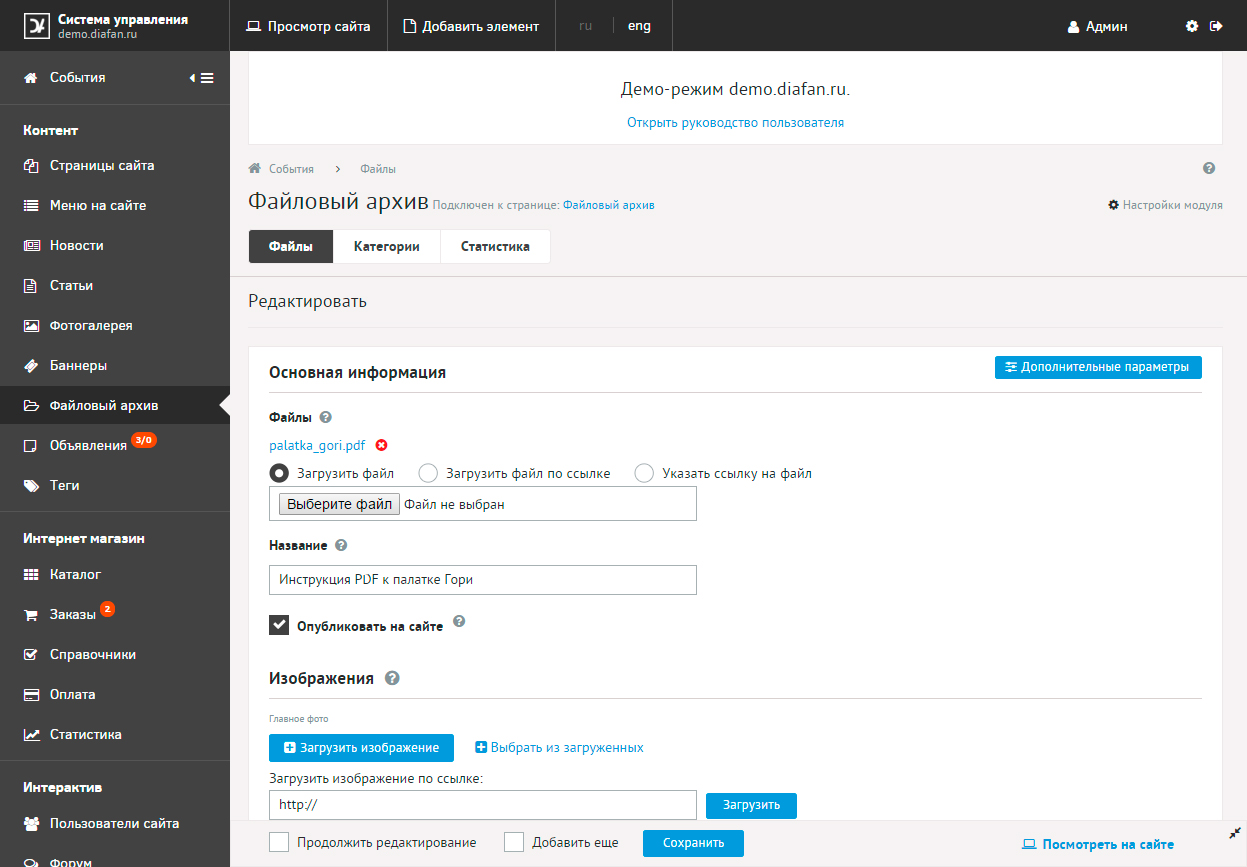1247x867 pixels.
Task: Switch to the Категории tab
Action: pos(386,246)
